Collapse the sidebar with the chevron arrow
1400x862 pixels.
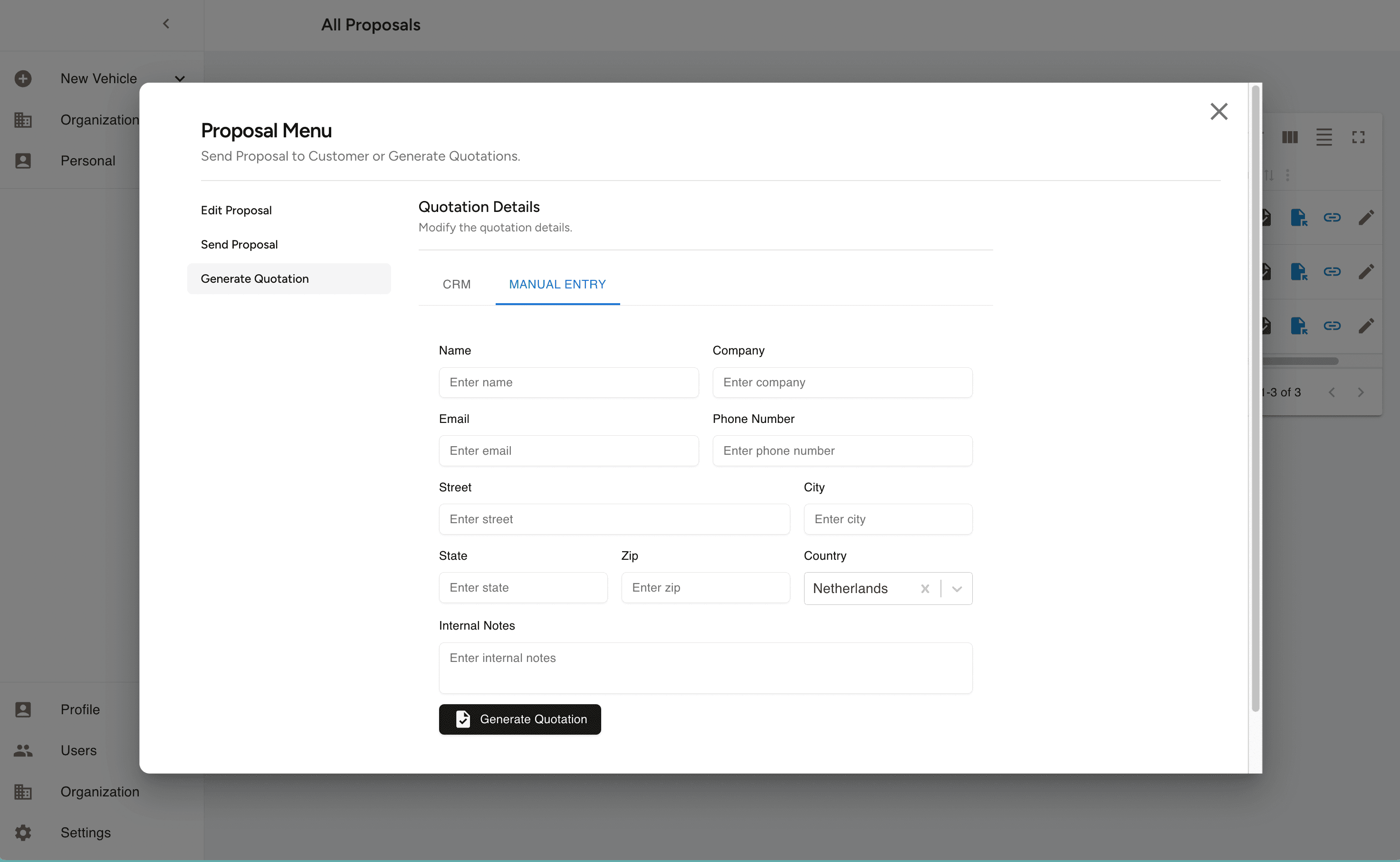[x=166, y=24]
